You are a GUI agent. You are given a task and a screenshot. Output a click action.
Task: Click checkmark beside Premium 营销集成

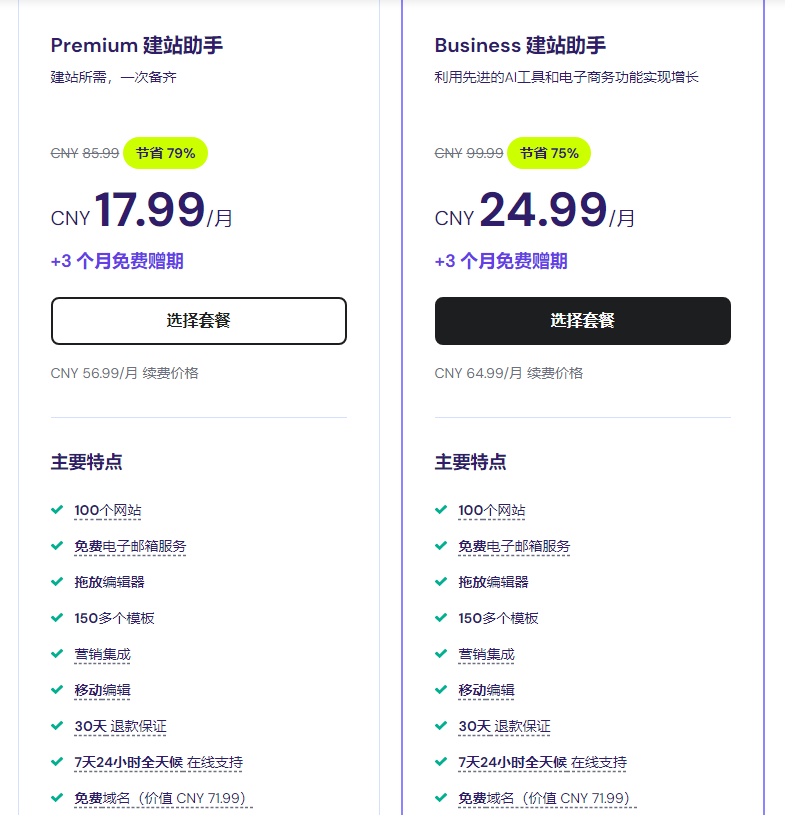click(x=57, y=654)
